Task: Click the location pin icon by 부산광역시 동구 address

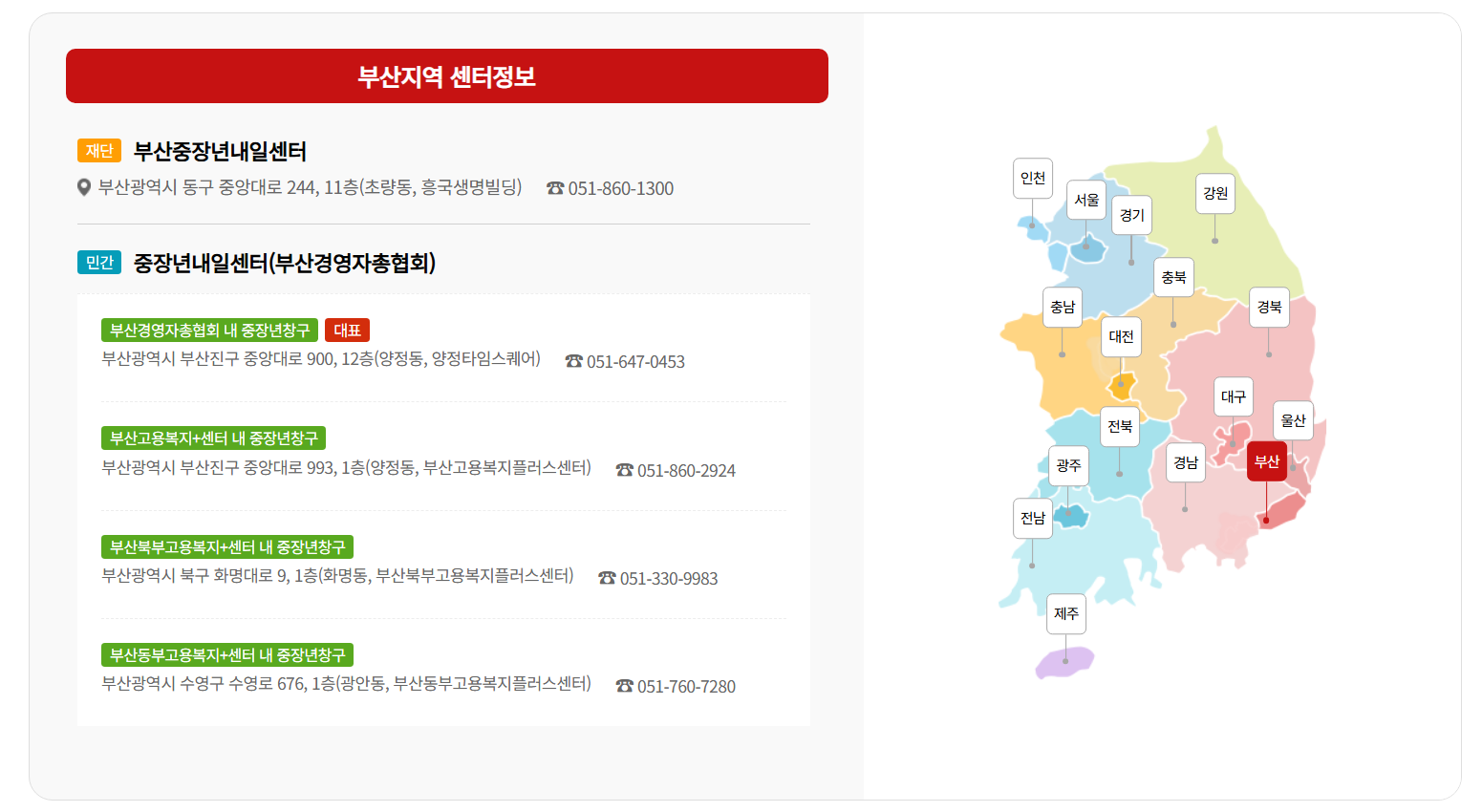Action: (84, 188)
